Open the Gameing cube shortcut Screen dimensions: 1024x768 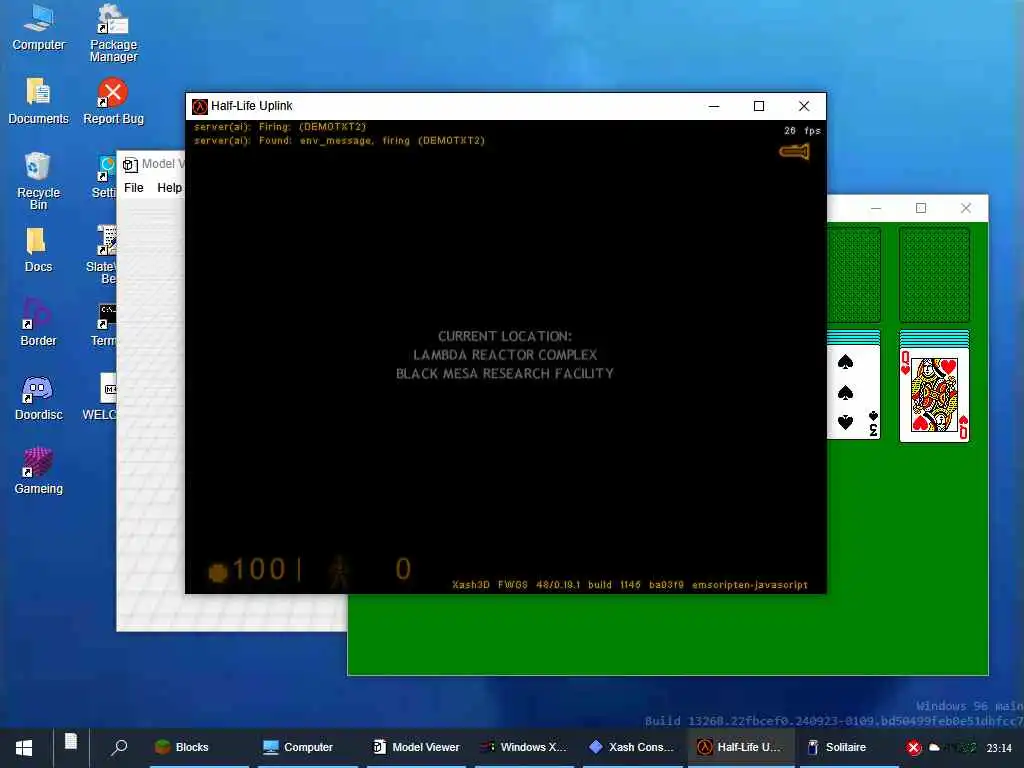tap(39, 471)
